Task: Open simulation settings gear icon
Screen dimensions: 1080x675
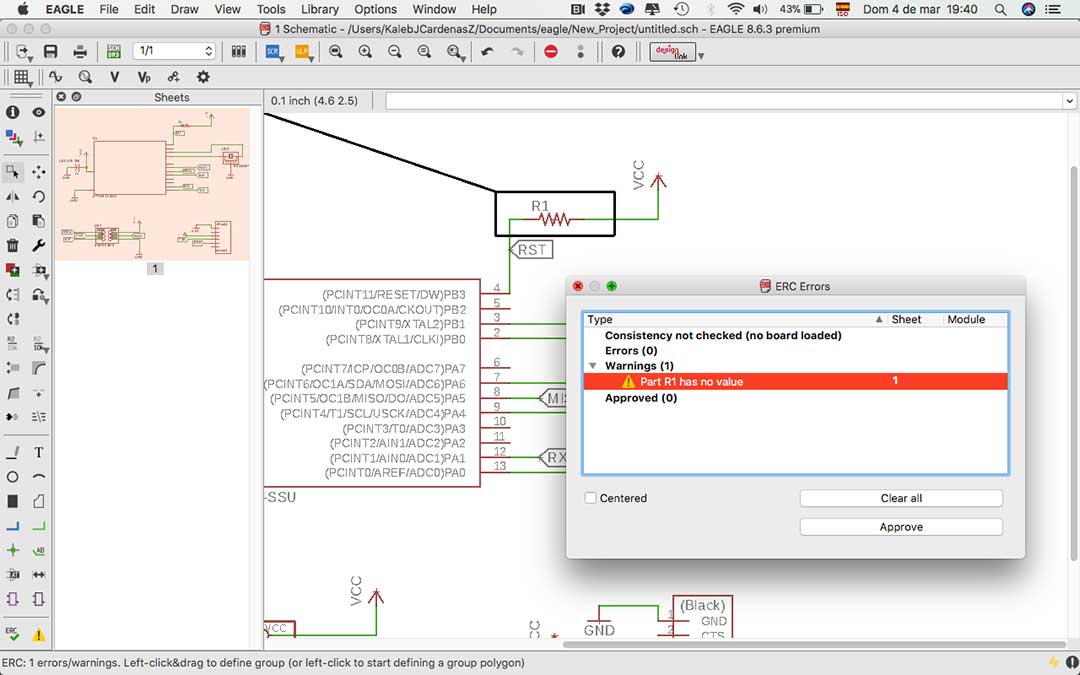Action: (x=202, y=77)
